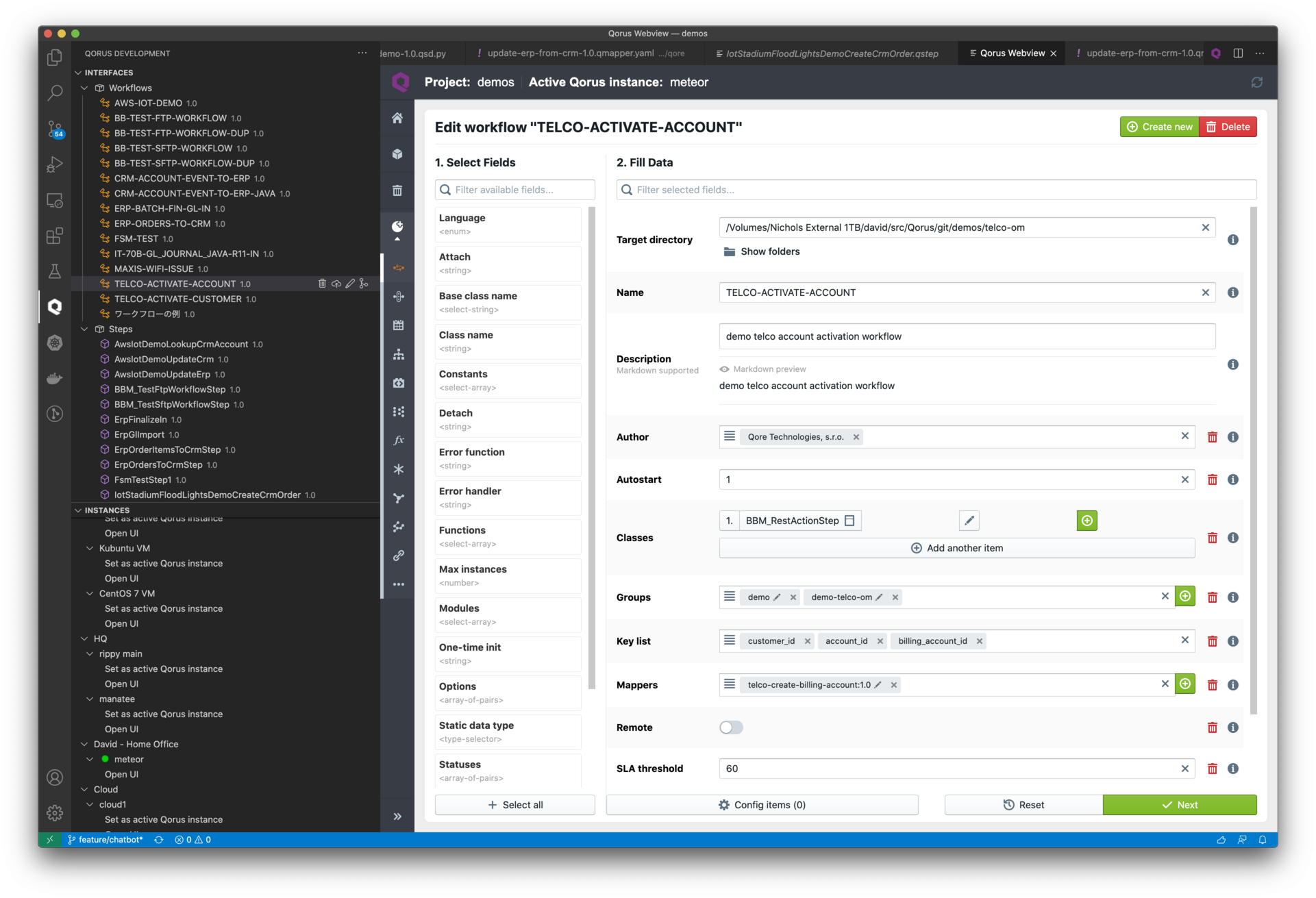
Task: Remove billing_account_id key tag
Action: coord(979,641)
